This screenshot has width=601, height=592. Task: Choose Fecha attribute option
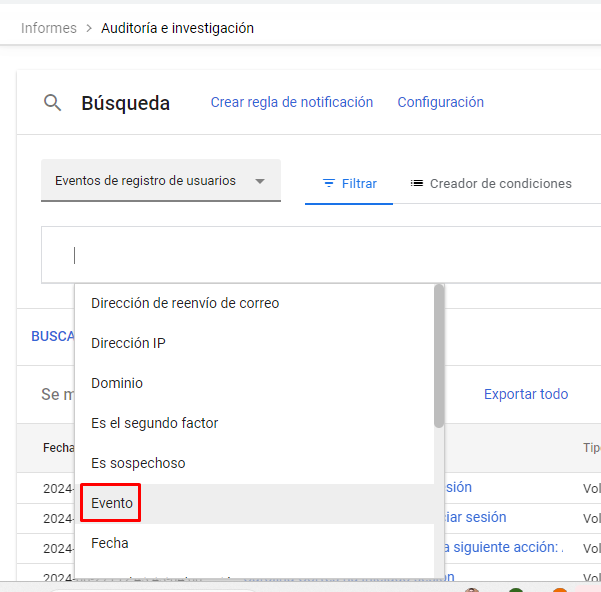[255, 543]
